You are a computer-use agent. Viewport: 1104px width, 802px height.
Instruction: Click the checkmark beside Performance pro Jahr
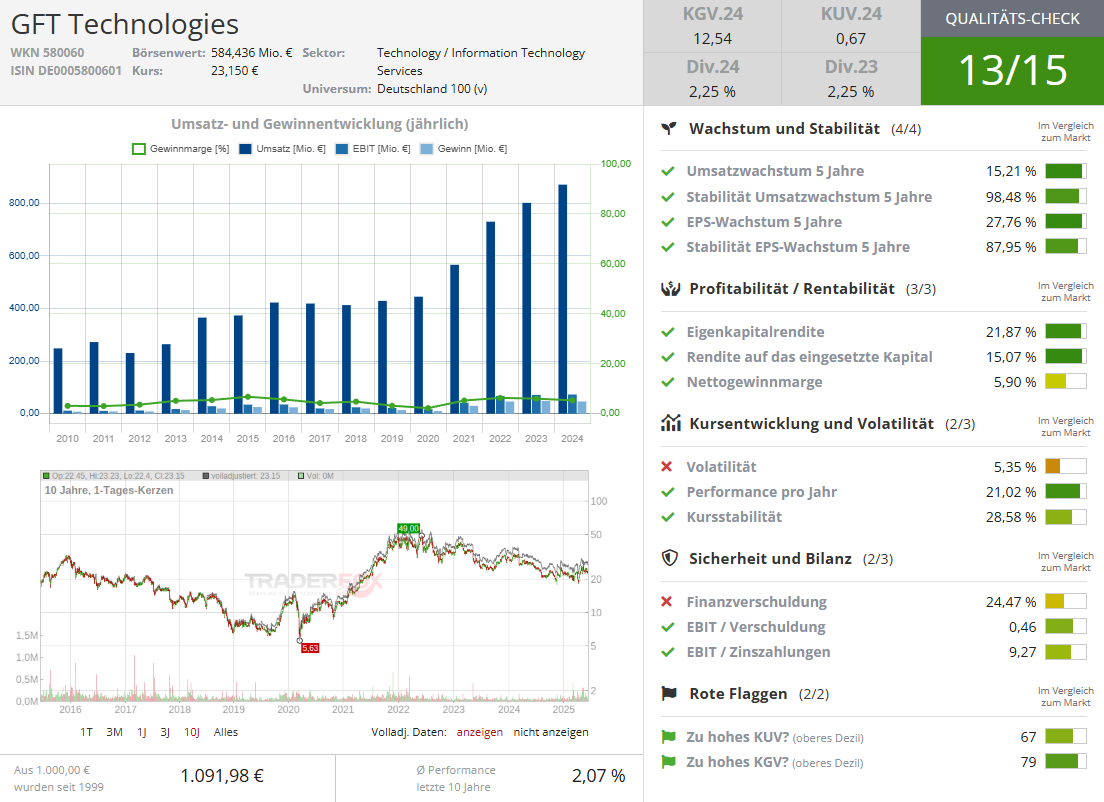click(x=668, y=492)
